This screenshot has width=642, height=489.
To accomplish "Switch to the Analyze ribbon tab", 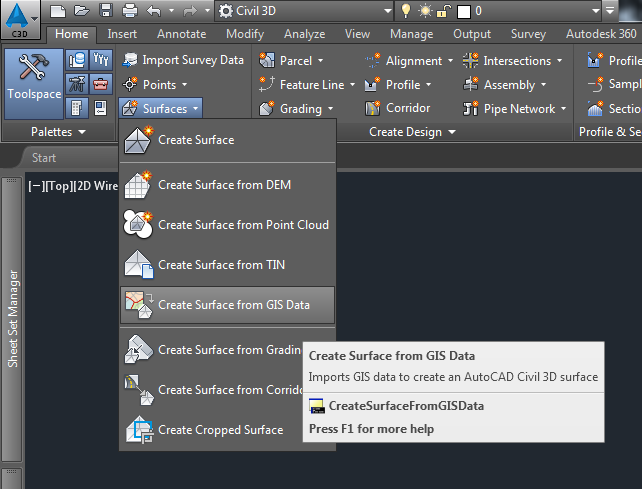I will pos(305,34).
